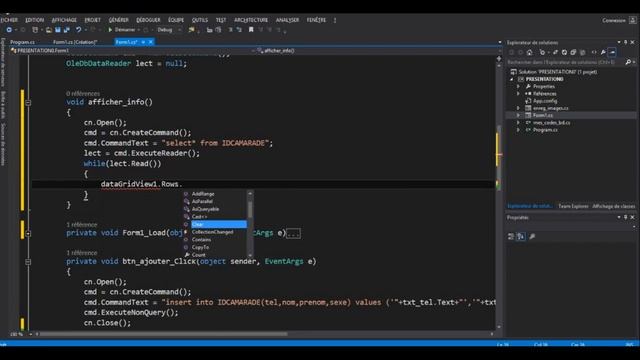Click the show all files icon in Solution Explorer
The image size is (640, 360).
click(582, 52)
